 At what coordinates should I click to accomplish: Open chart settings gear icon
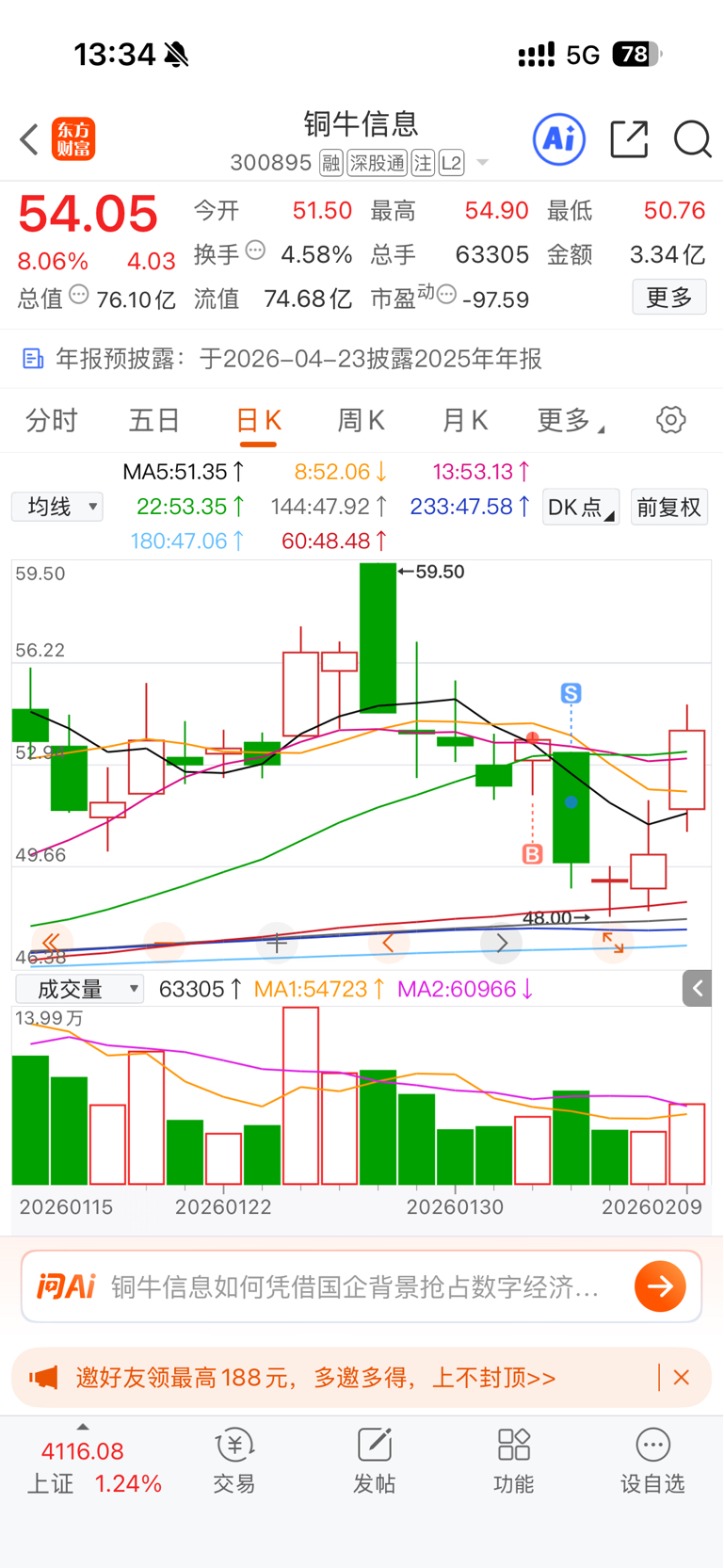pos(671,420)
